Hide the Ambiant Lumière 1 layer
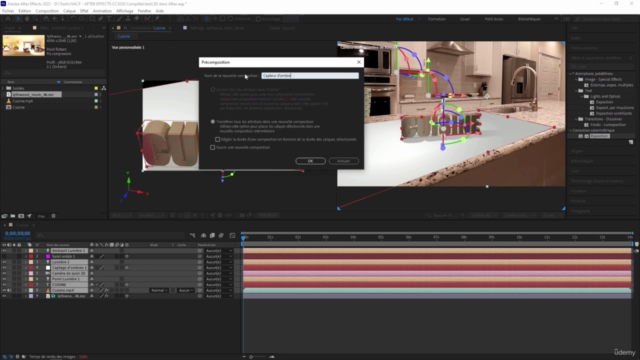 click(4, 251)
